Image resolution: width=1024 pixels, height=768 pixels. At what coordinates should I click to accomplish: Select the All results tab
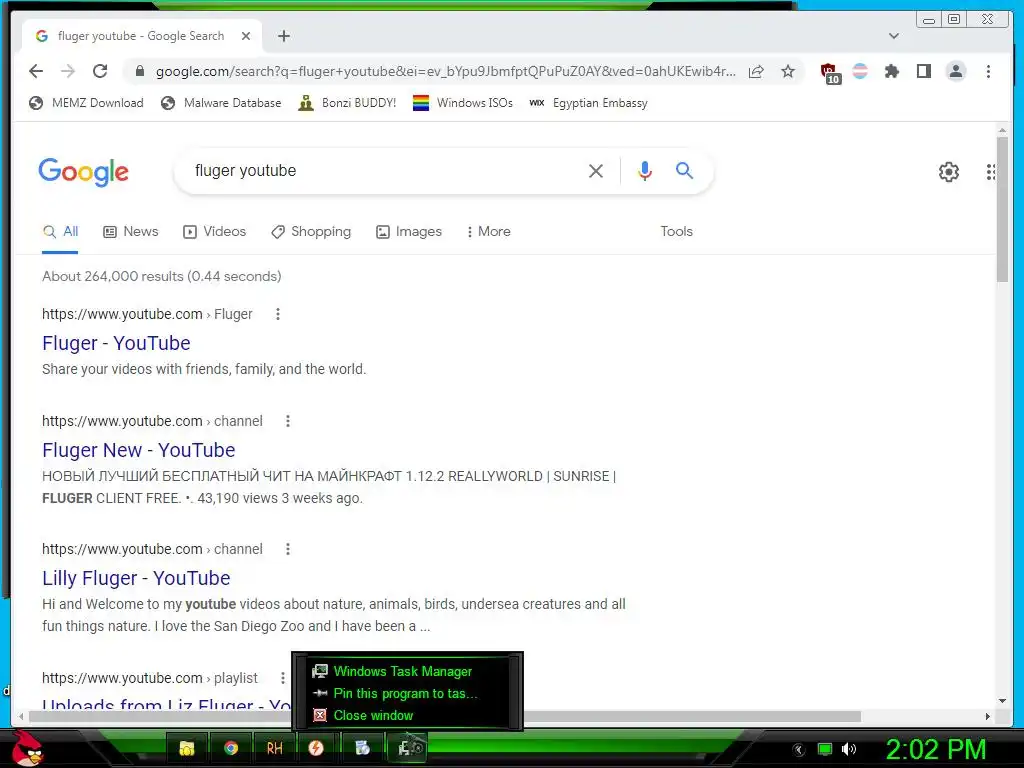coord(60,232)
